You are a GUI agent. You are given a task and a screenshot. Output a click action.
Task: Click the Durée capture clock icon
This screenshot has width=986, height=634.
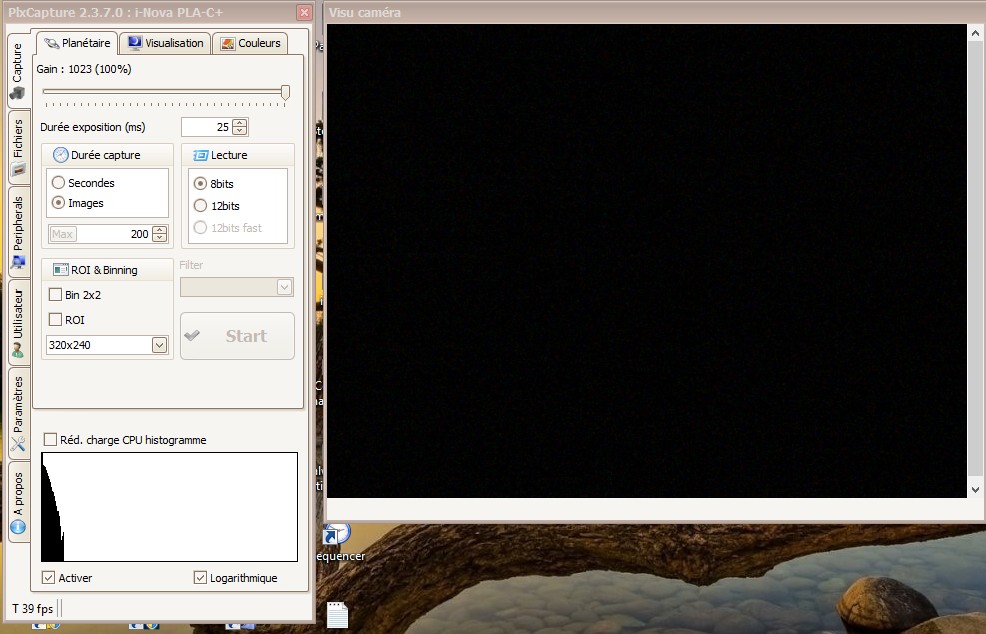tap(60, 155)
